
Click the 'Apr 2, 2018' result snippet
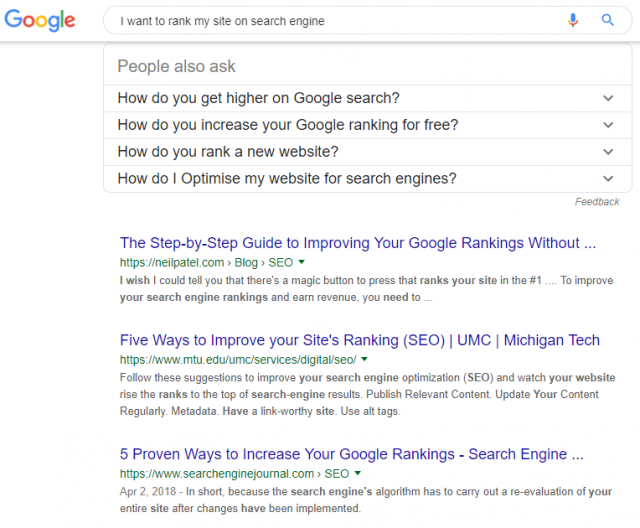tap(366, 500)
